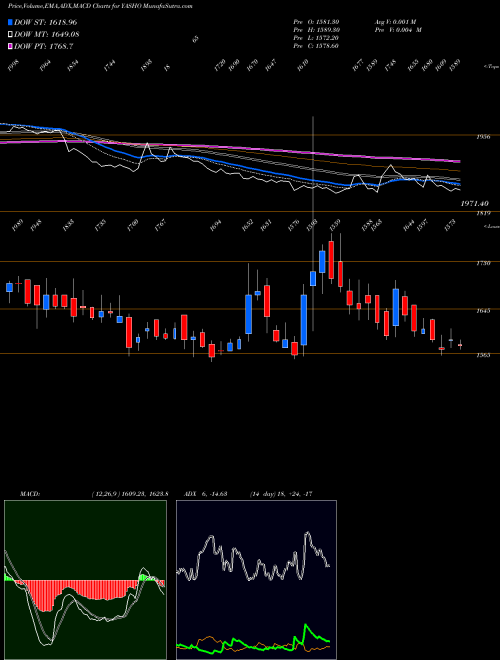Click the 1730 price level label
The width and height of the screenshot is (500, 660).
[484, 263]
